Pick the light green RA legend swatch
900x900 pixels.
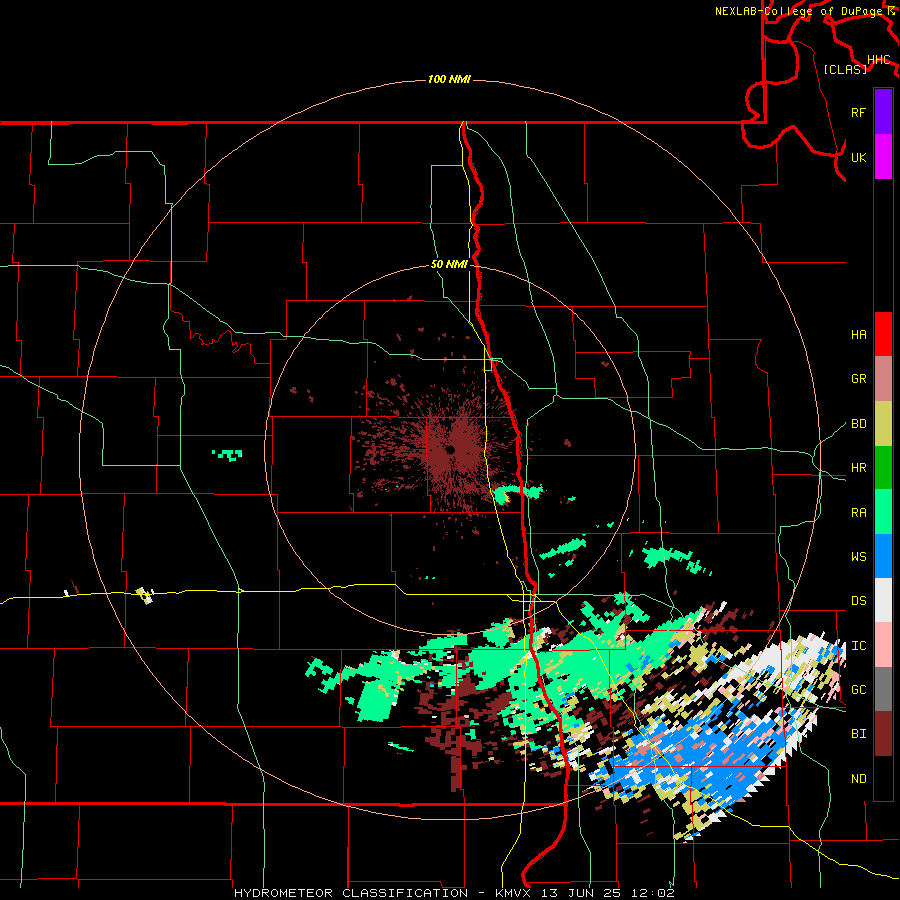pyautogui.click(x=883, y=512)
